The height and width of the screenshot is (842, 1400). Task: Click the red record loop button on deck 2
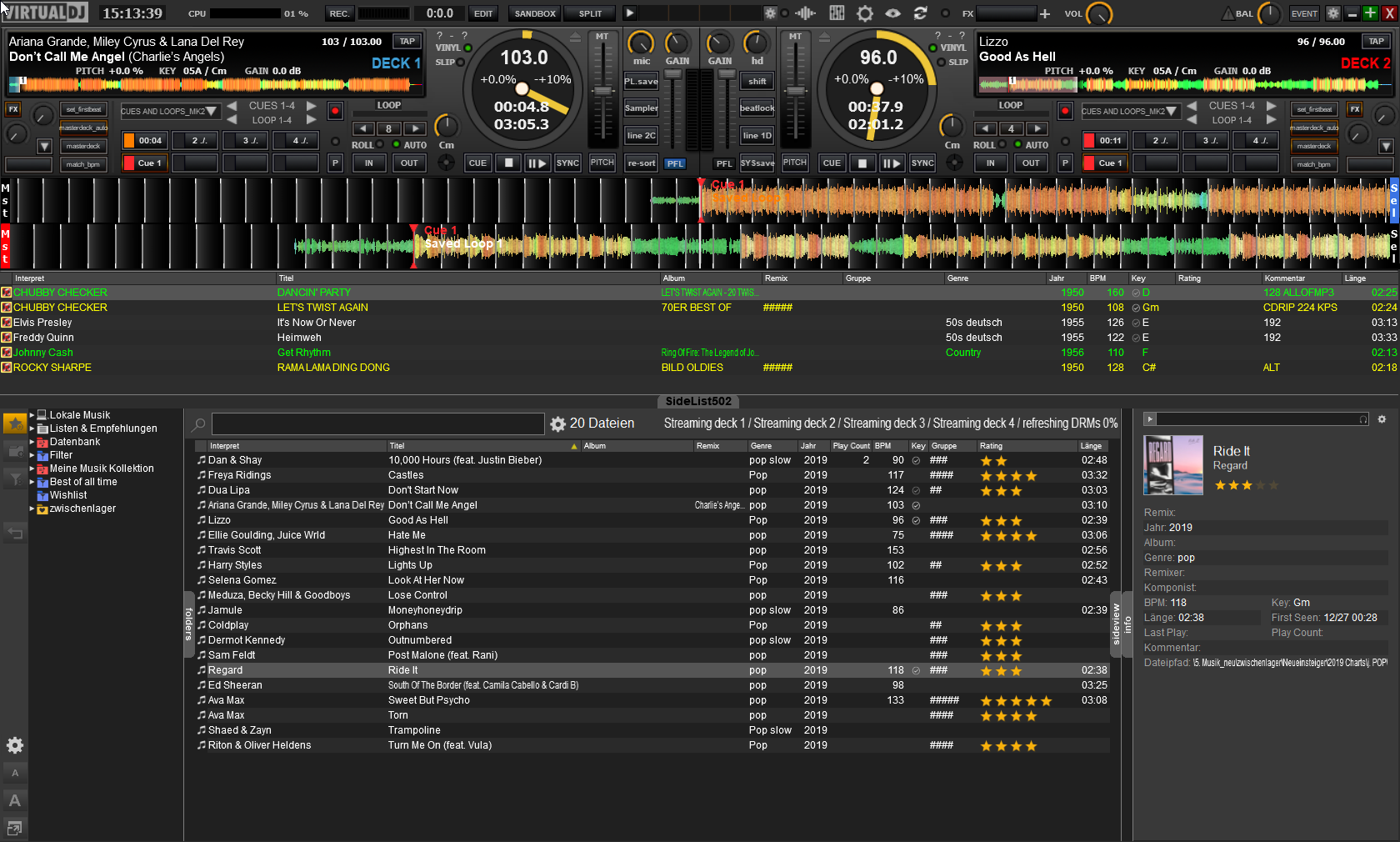coord(1065,111)
